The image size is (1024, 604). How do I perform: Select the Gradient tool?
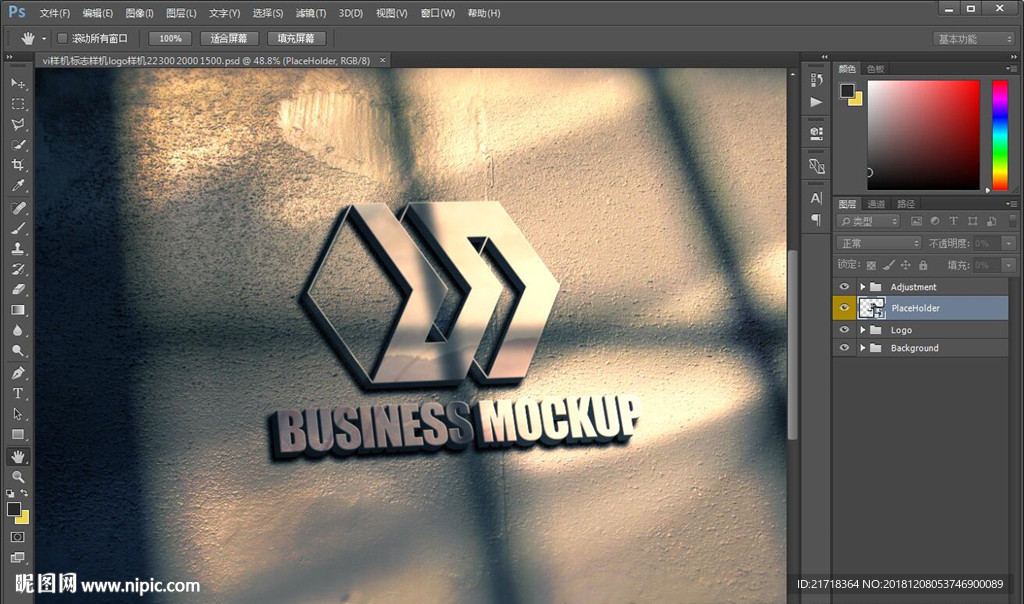coord(18,310)
